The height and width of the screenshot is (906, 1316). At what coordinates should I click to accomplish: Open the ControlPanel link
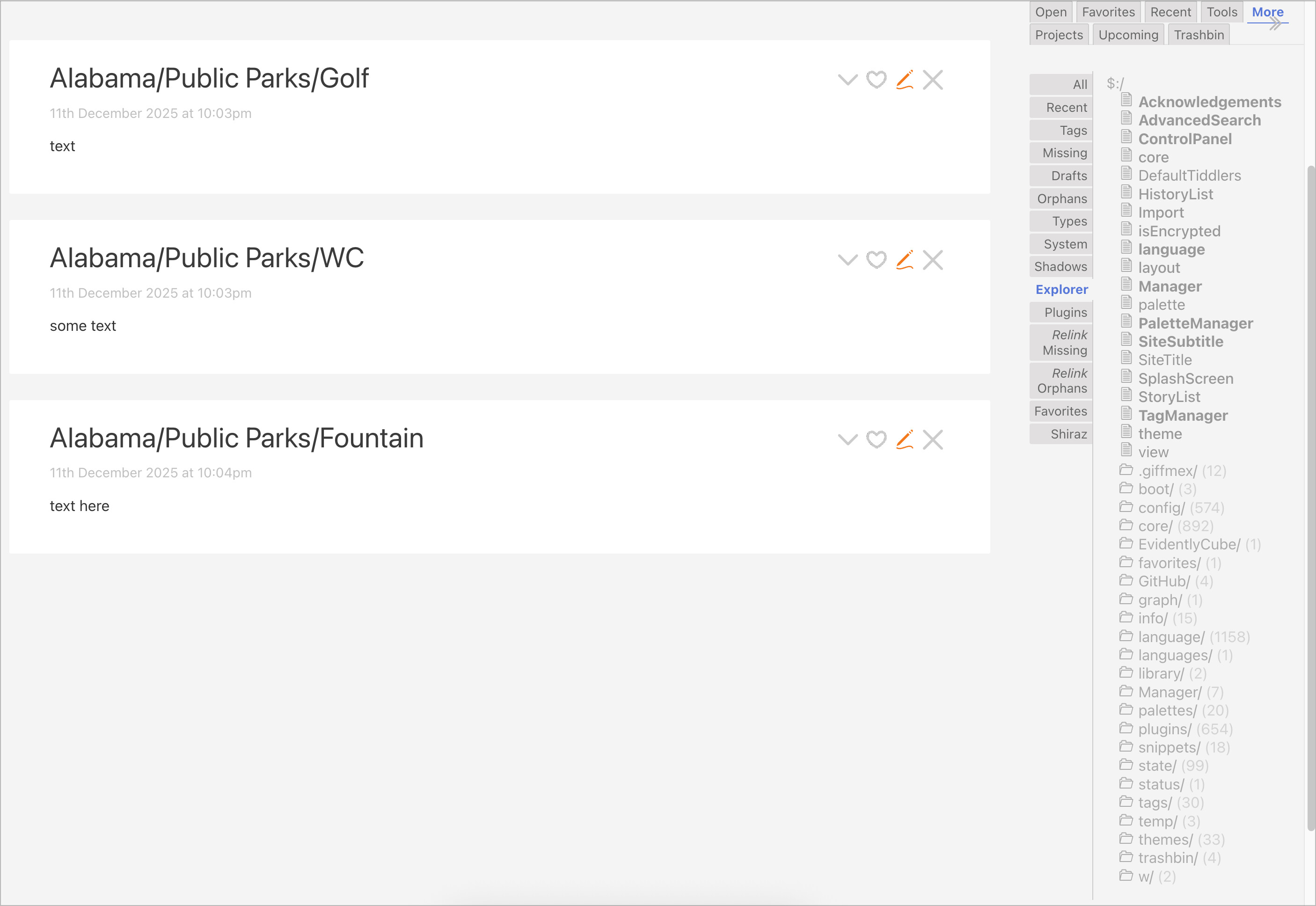point(1185,139)
